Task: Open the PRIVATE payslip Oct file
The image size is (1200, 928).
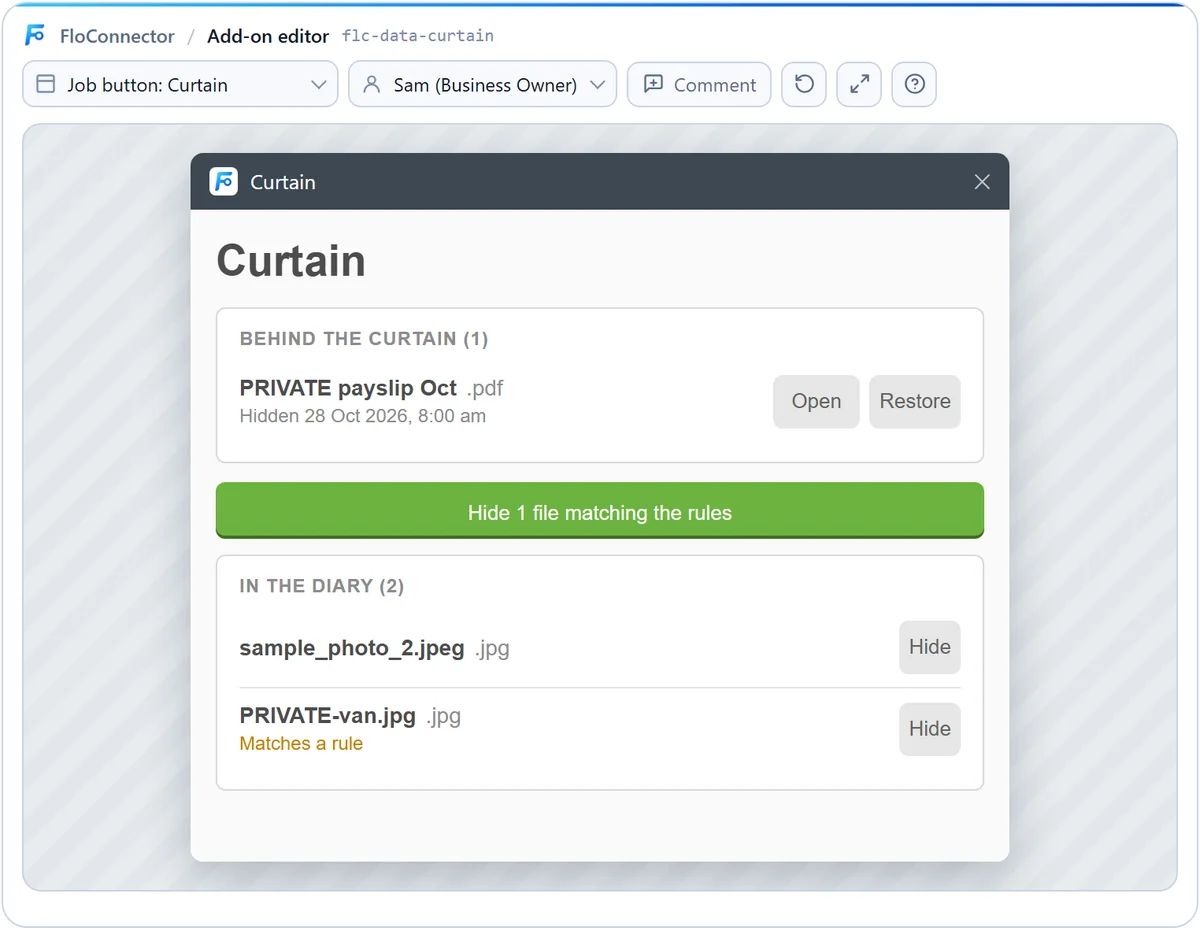Action: (x=816, y=401)
